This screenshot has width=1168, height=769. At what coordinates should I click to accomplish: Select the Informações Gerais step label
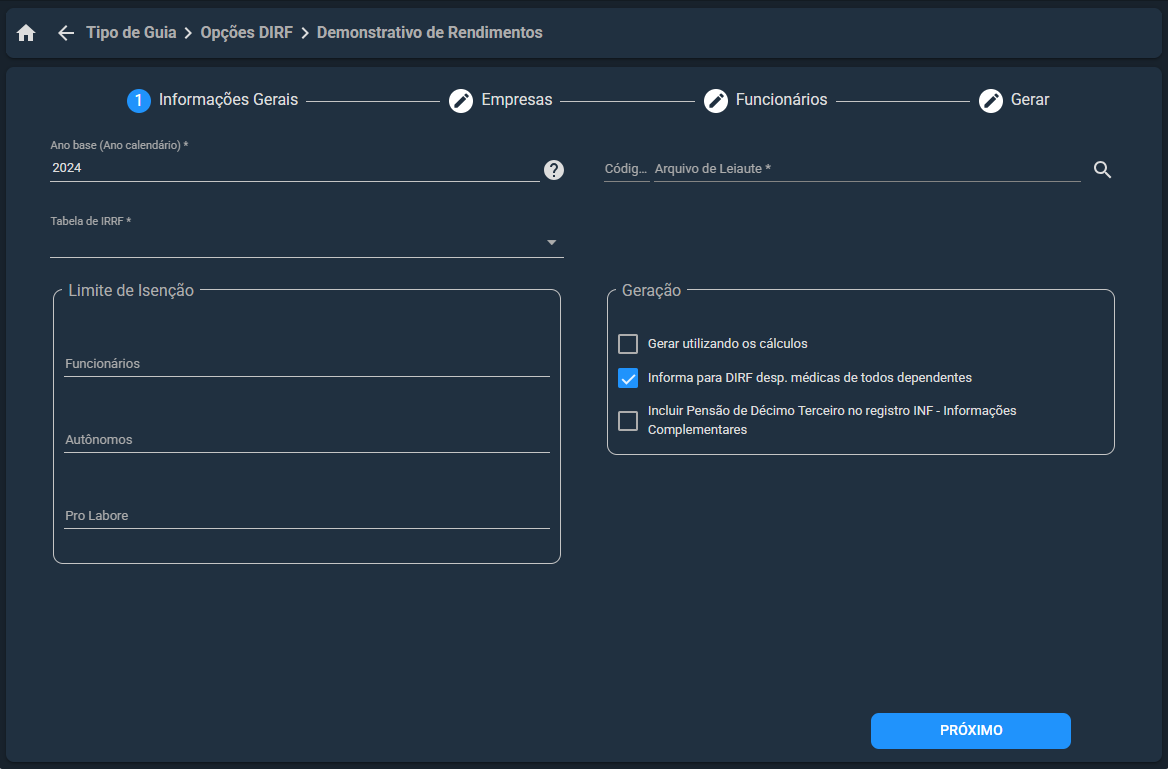[228, 100]
